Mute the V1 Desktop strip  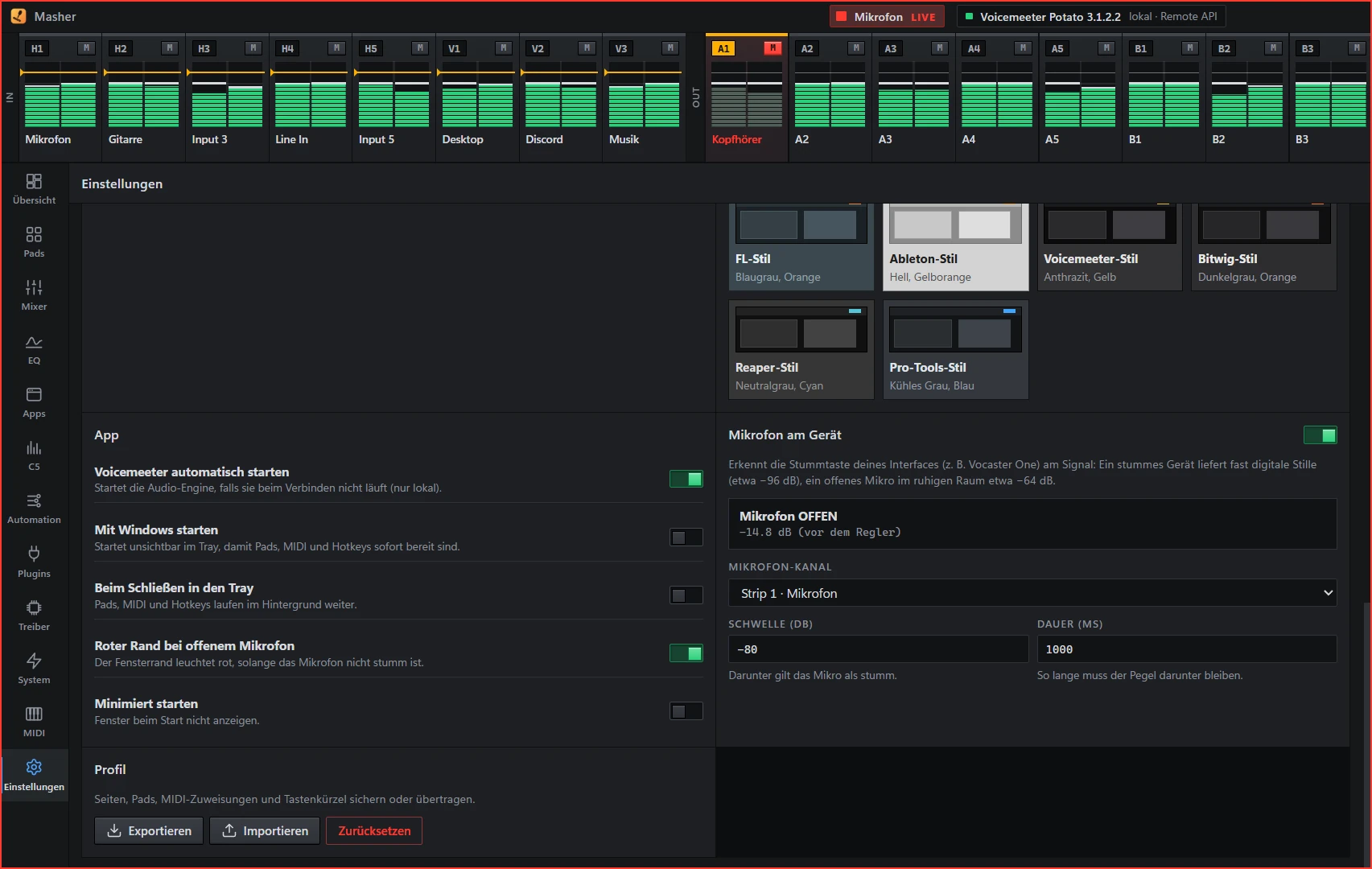[x=504, y=48]
